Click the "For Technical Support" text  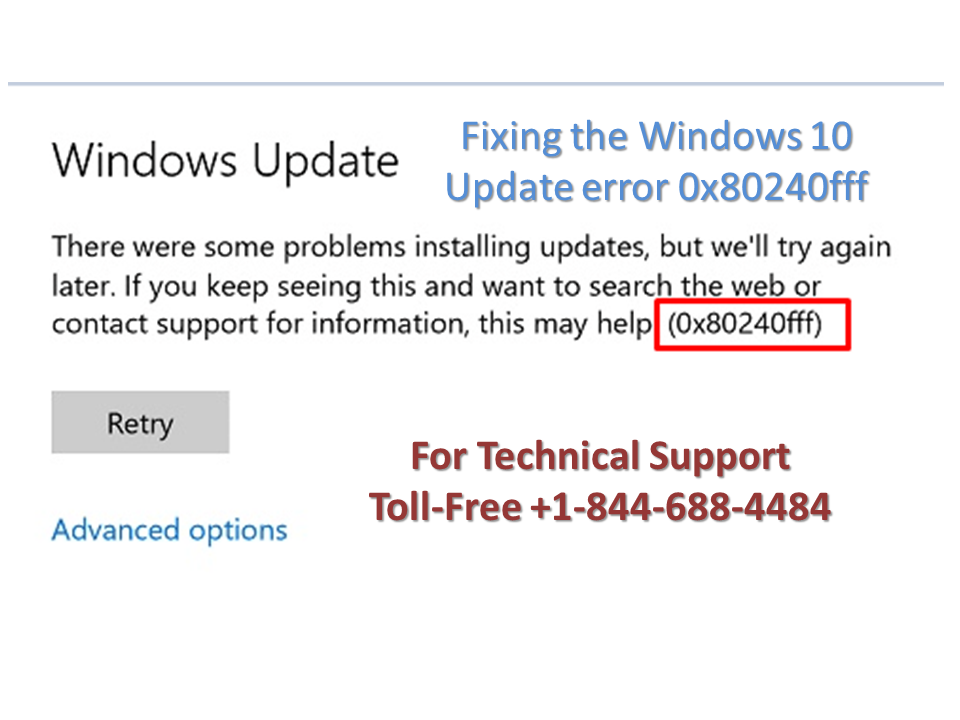pyautogui.click(x=601, y=457)
